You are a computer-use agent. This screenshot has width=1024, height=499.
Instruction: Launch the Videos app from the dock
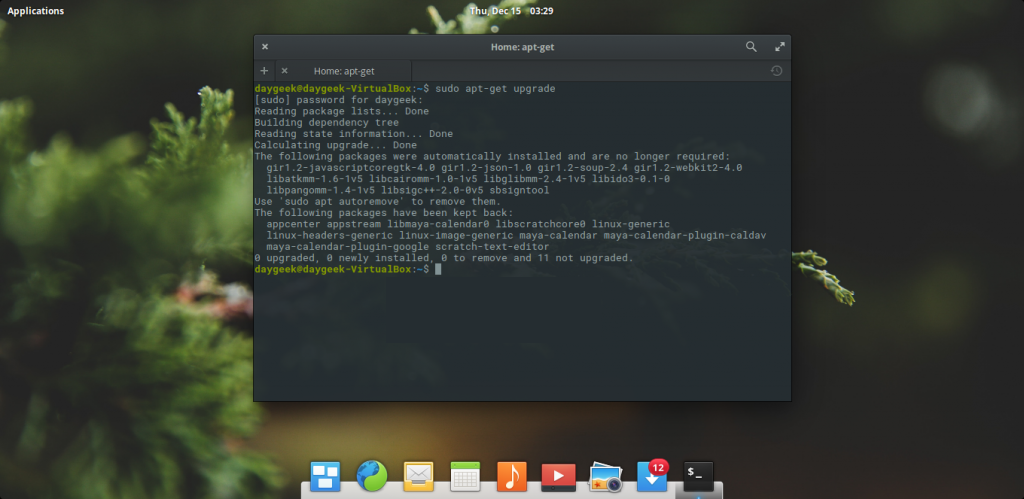558,477
